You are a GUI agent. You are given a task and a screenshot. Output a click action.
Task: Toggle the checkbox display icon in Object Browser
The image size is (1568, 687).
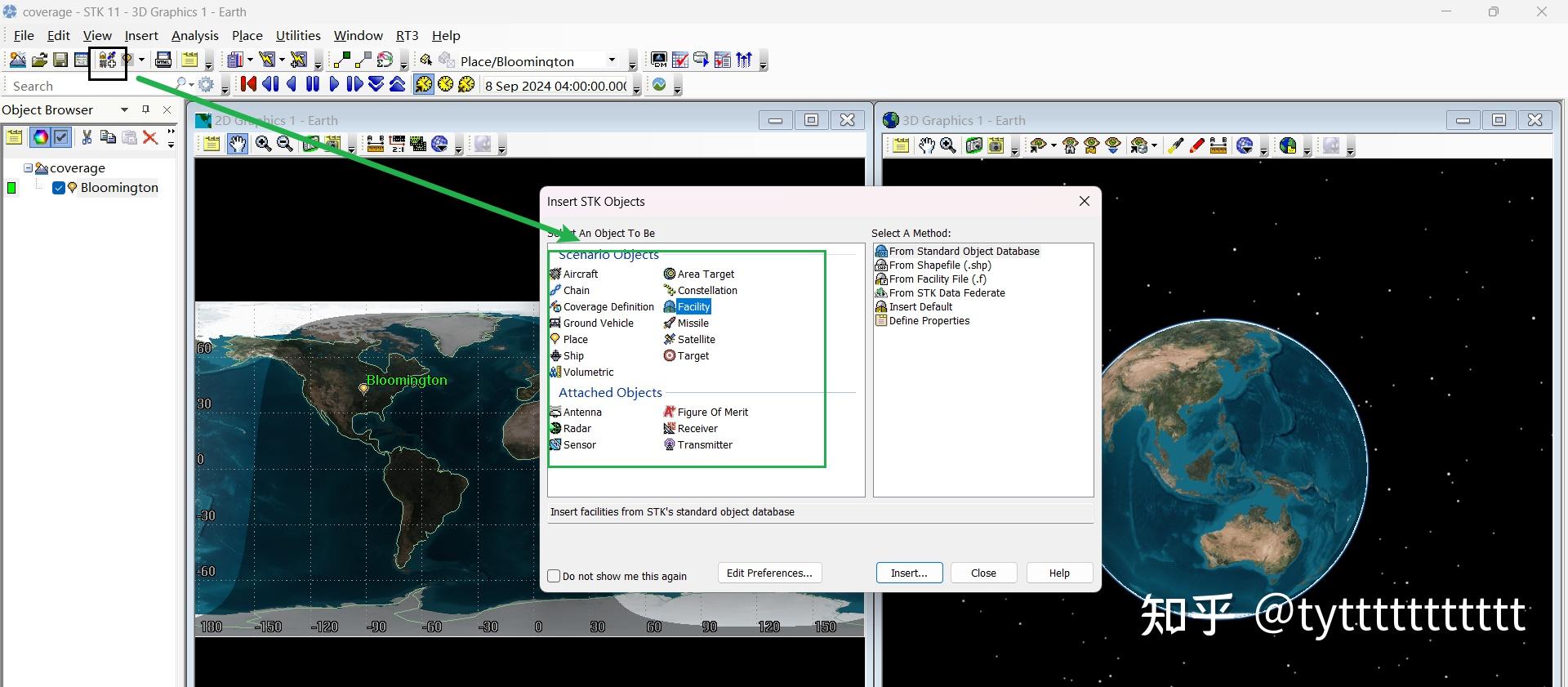tap(61, 137)
